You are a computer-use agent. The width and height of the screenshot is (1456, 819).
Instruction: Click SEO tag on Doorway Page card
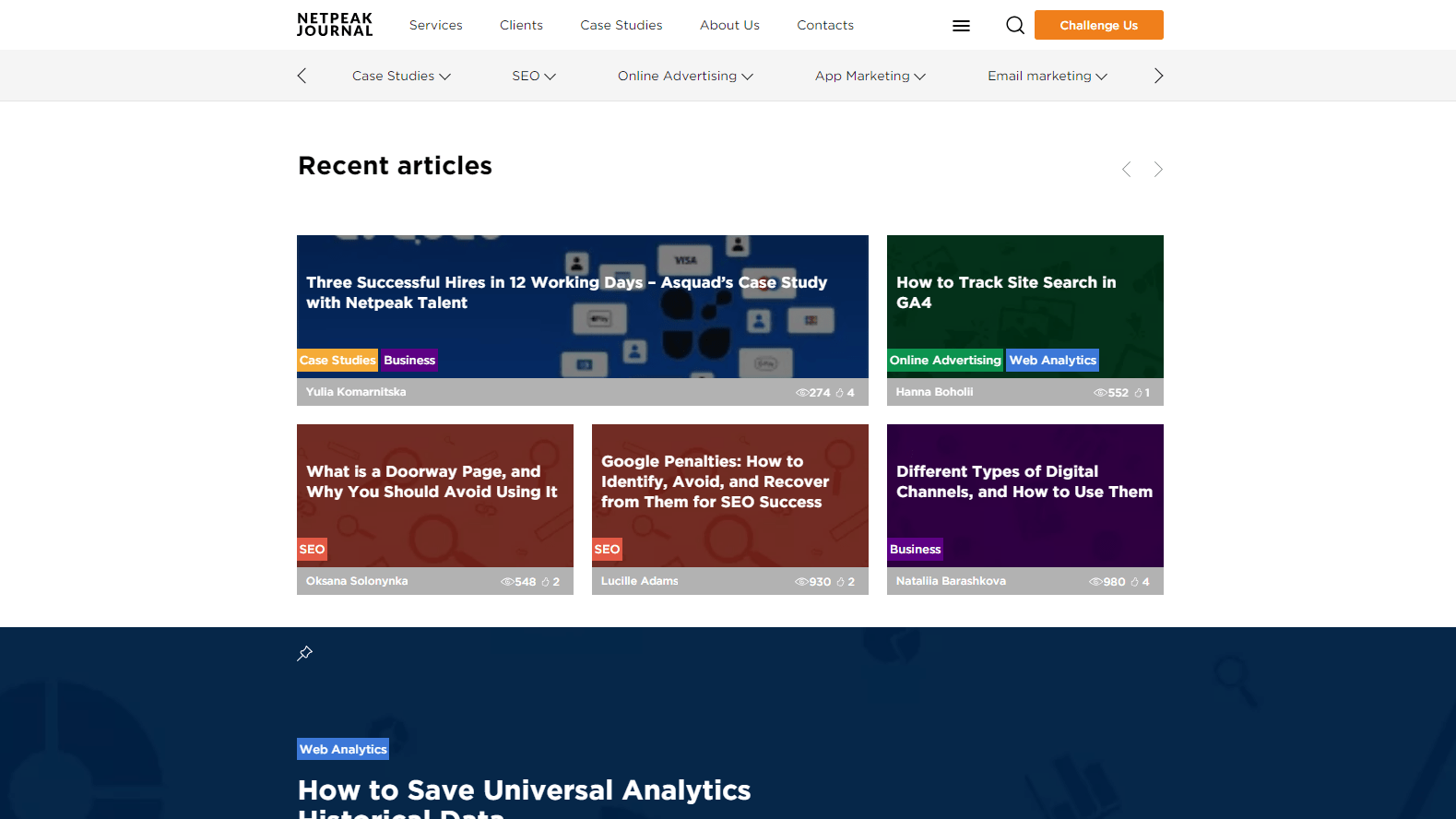tap(312, 549)
